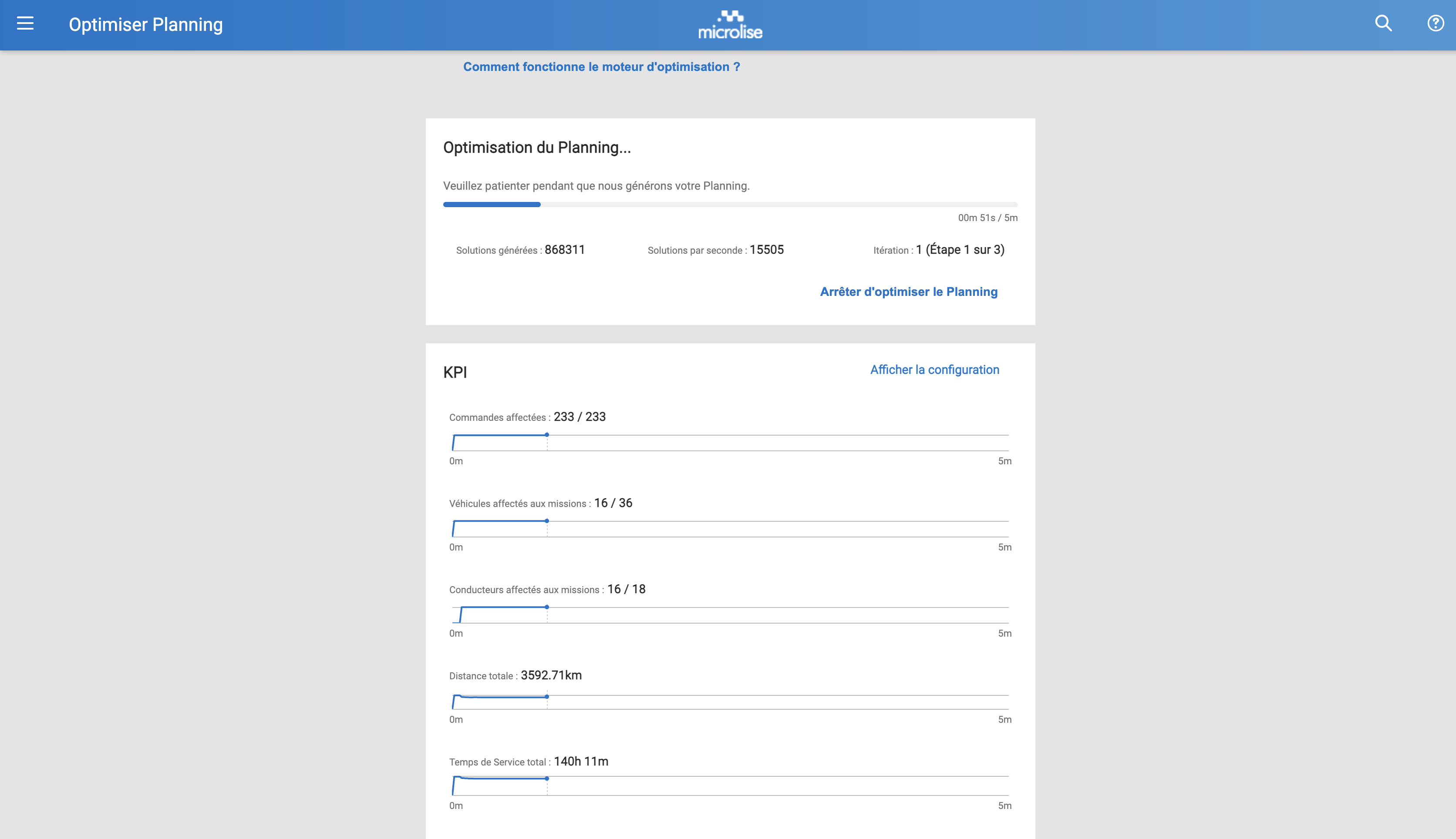Click Temps de Service value '140h 11m'
Viewport: 1456px width, 839px height.
[x=581, y=761]
